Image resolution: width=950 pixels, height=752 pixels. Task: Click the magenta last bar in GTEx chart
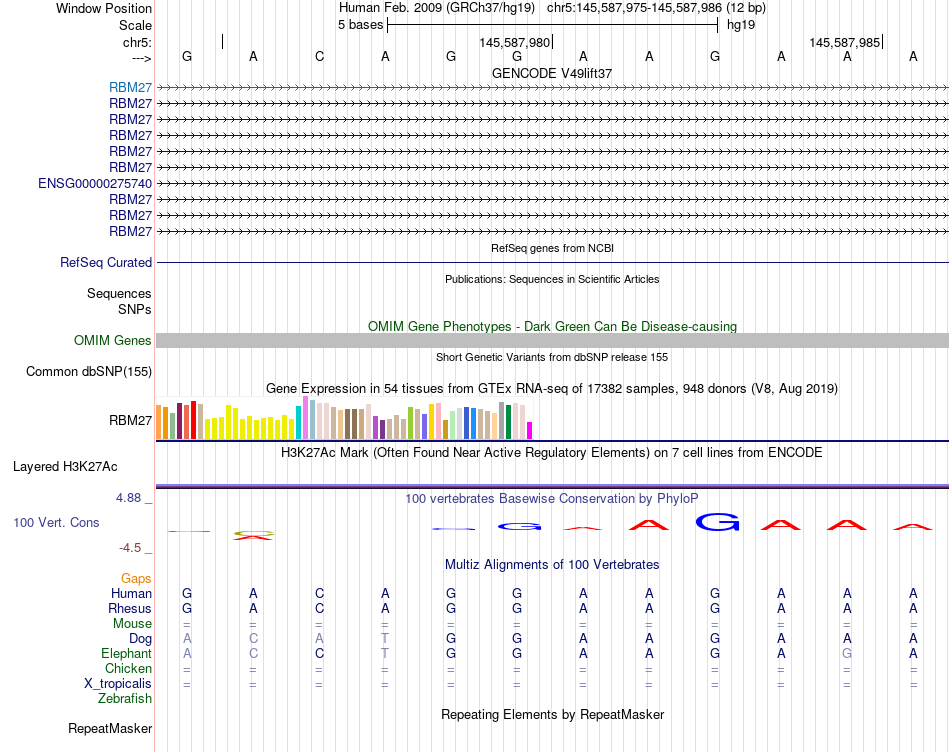(529, 430)
